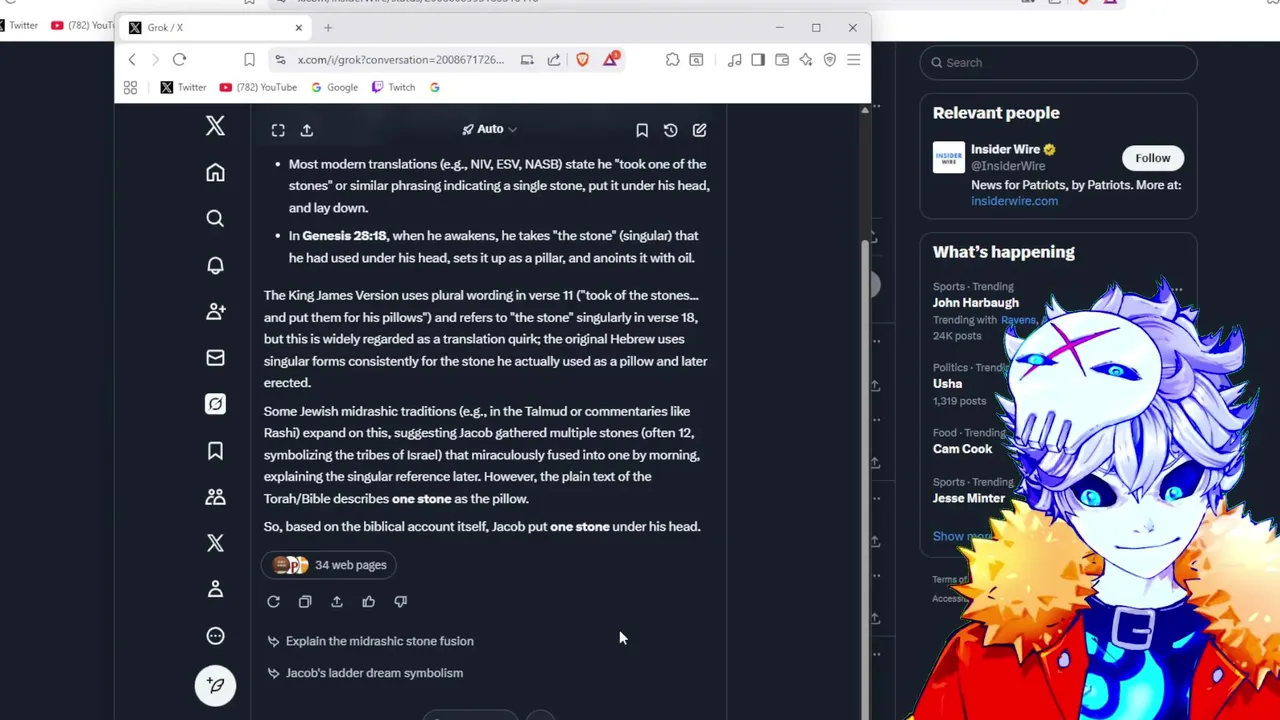Open the Follow people icon in sidebar
The image size is (1280, 720).
tap(215, 311)
